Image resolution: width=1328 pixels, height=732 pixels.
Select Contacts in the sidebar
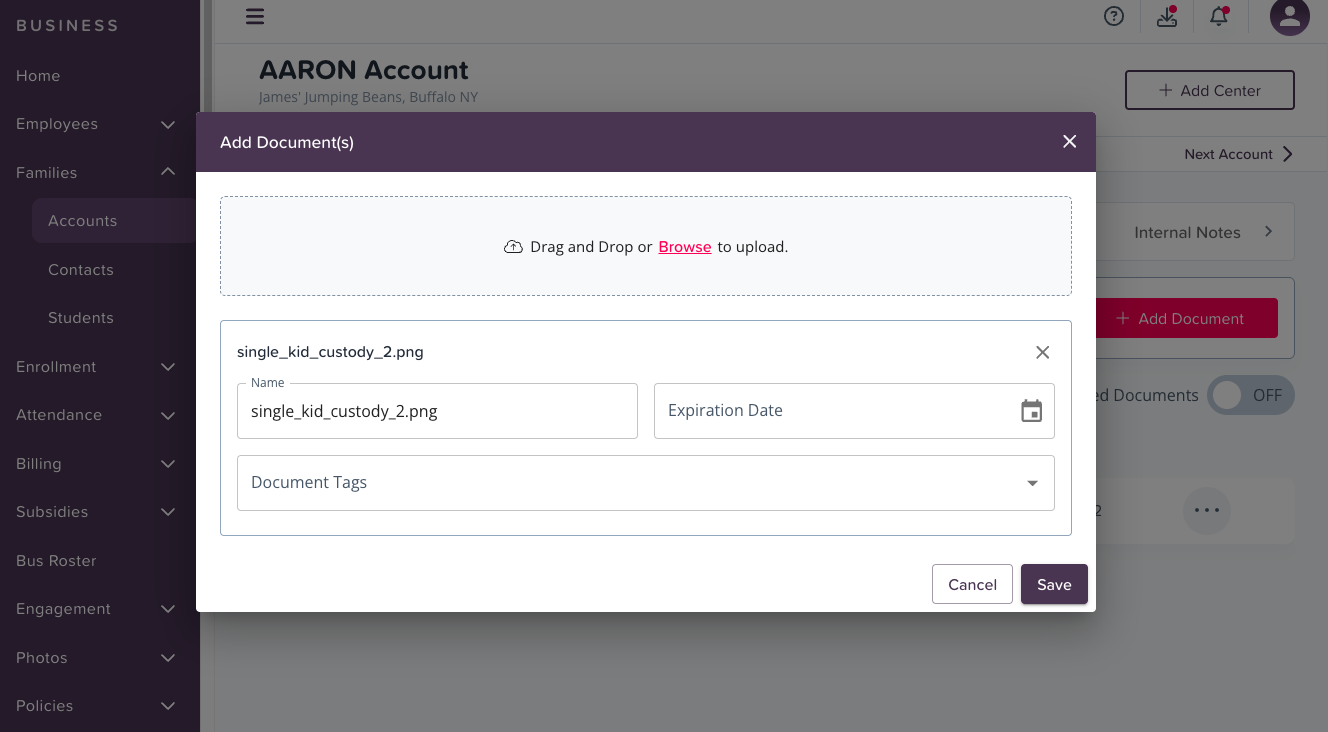(81, 270)
